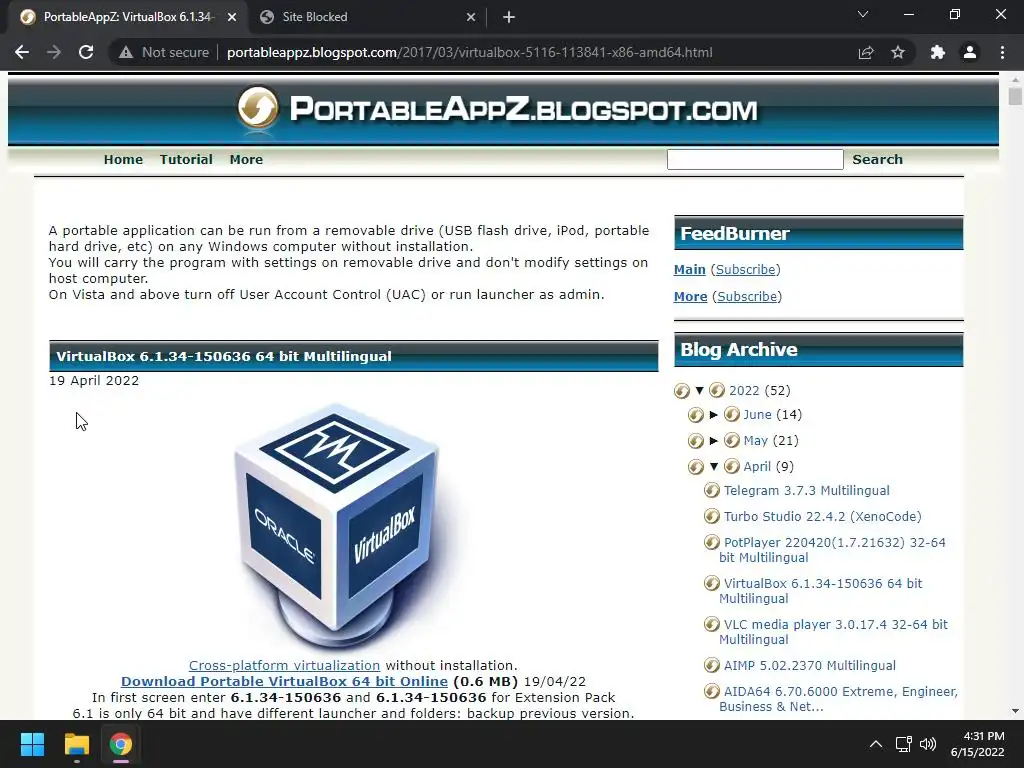Reload the current page

tap(86, 52)
